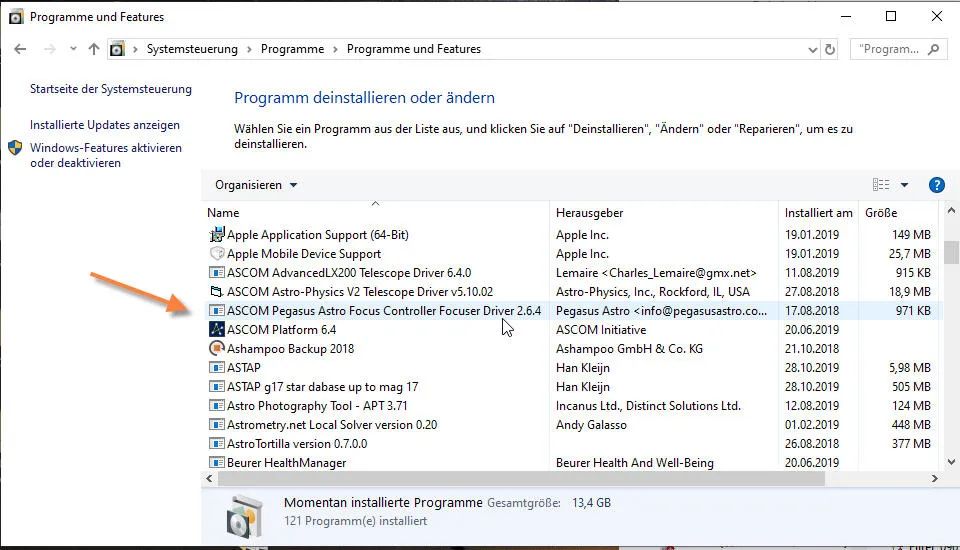Viewport: 960px width, 550px height.
Task: Open Startseite der Systemsteuerung link
Action: [110, 89]
